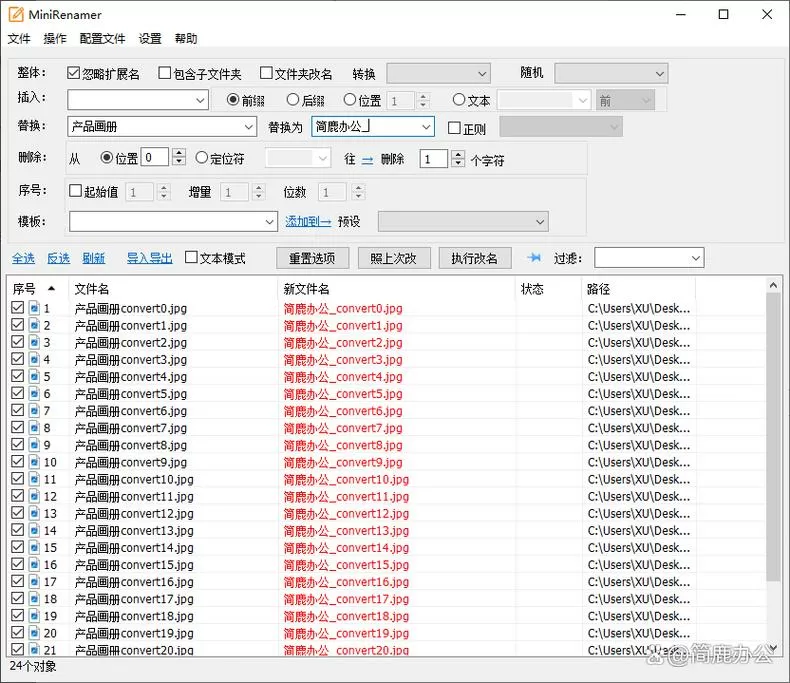Click the 路径 column header
Viewport: 790px width, 683px height.
point(598,289)
